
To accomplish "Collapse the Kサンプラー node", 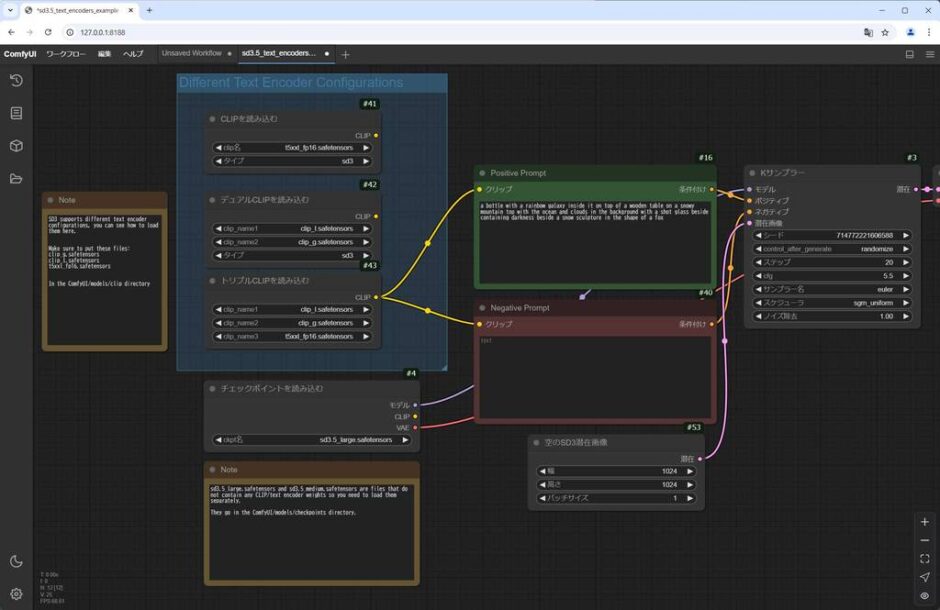I will 752,173.
